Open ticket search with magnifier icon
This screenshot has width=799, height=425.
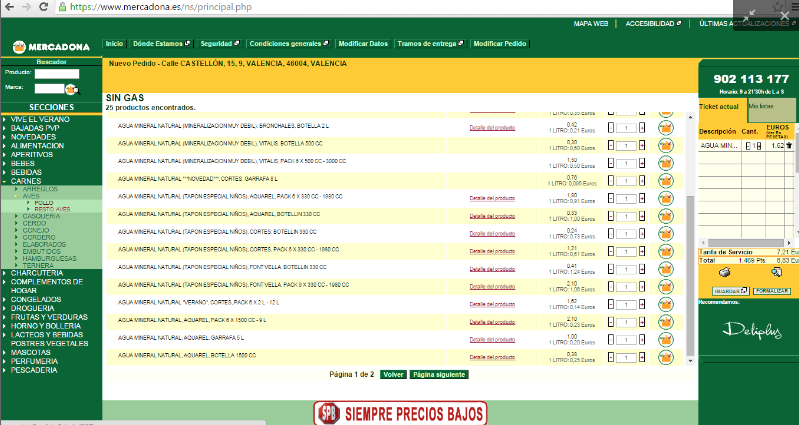(x=776, y=273)
